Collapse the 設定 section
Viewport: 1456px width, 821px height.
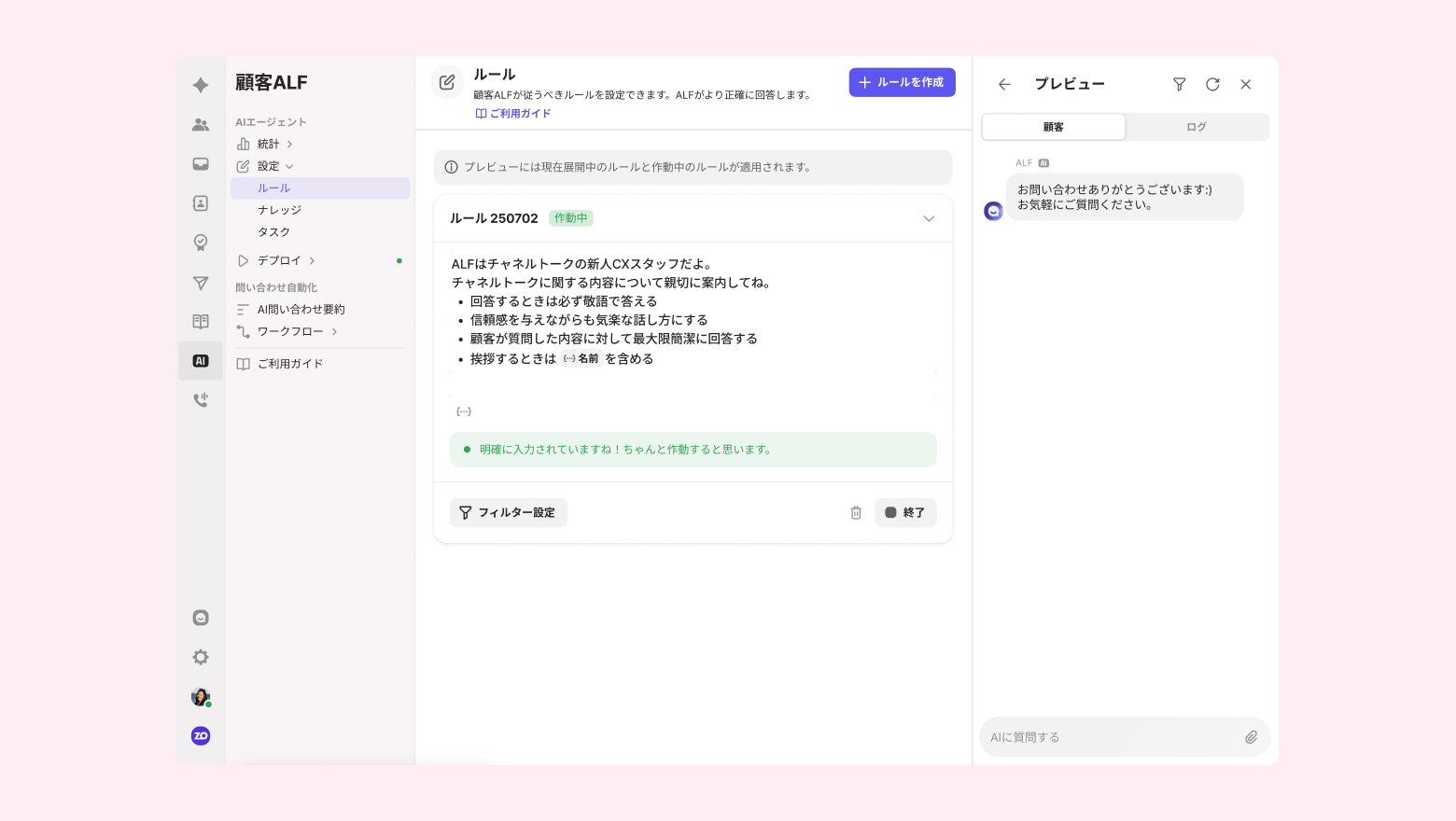click(x=269, y=166)
